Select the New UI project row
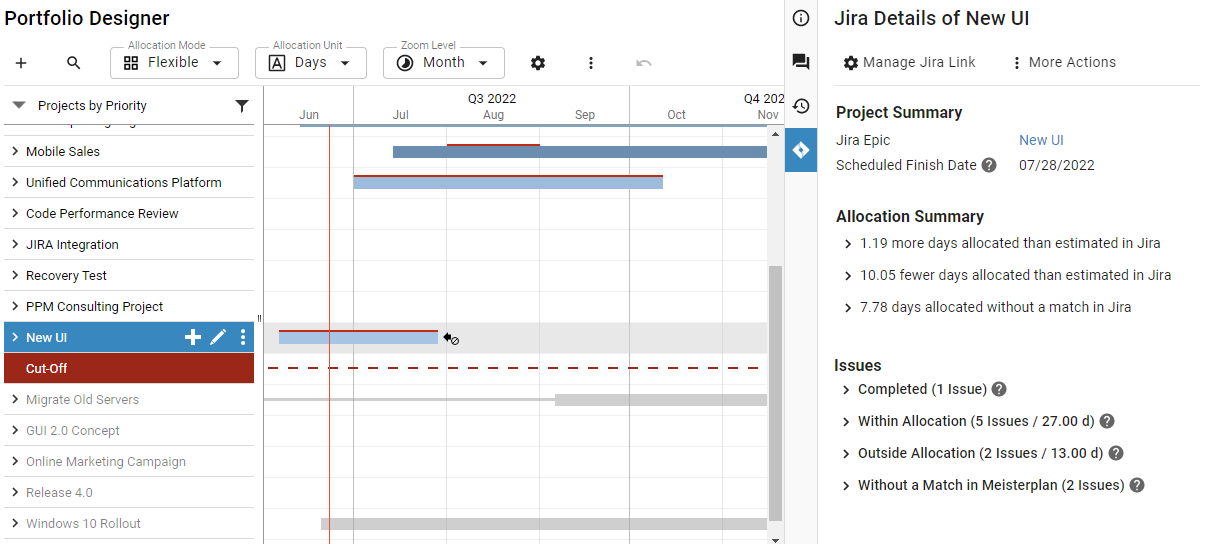This screenshot has height=544, width=1210. click(x=128, y=338)
